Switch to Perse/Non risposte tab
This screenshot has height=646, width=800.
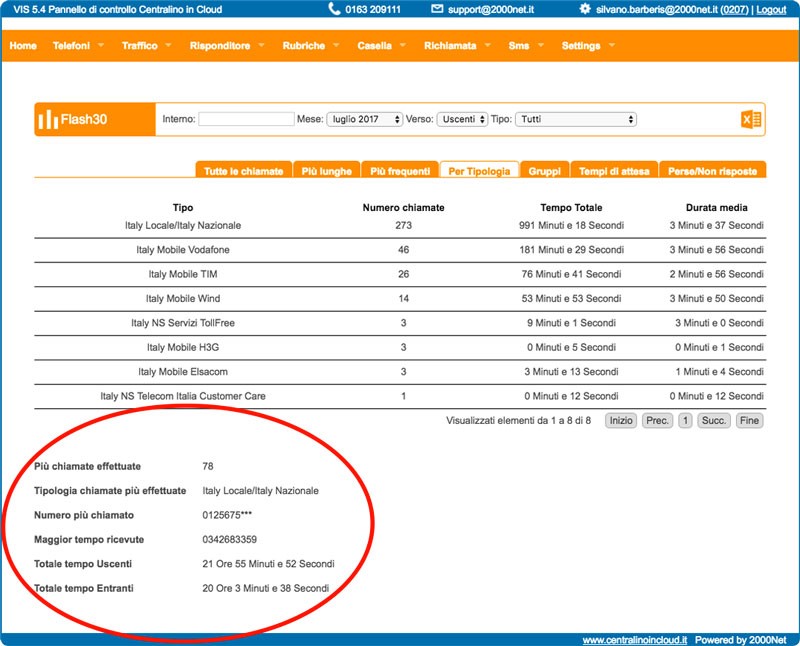tap(712, 170)
